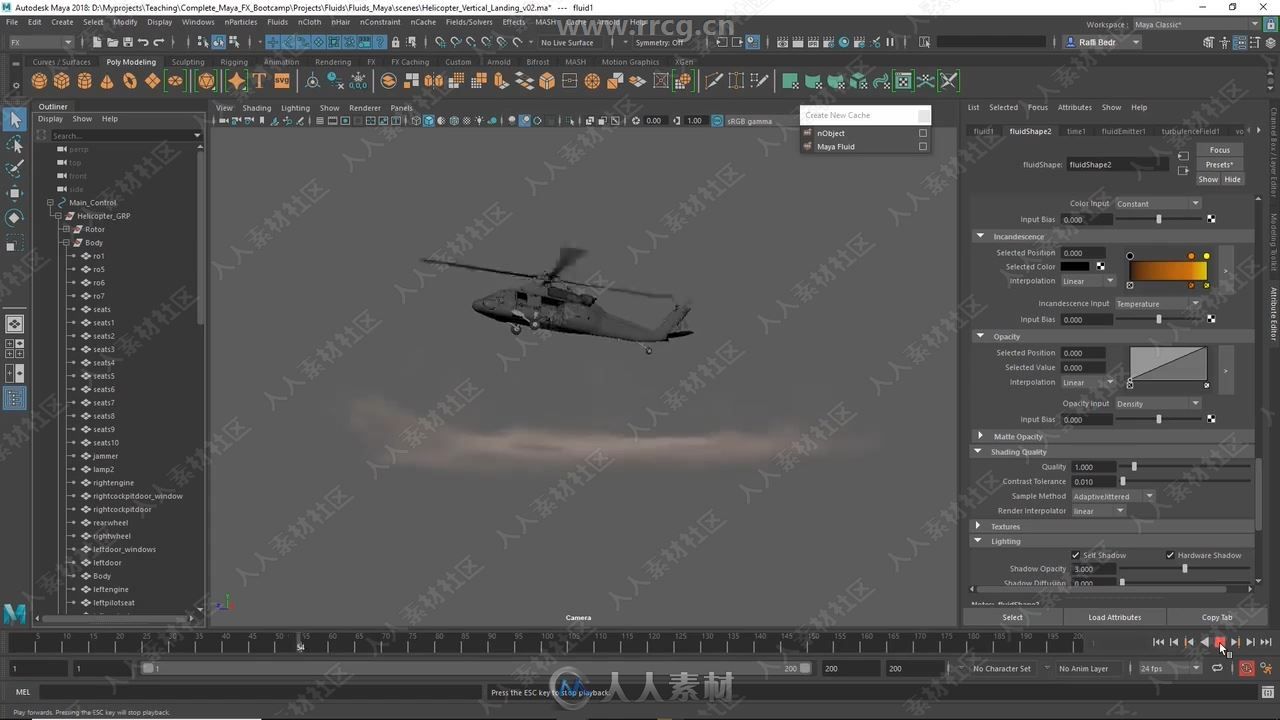1280x720 pixels.
Task: Open the FX menu set dropdown
Action: click(40, 42)
